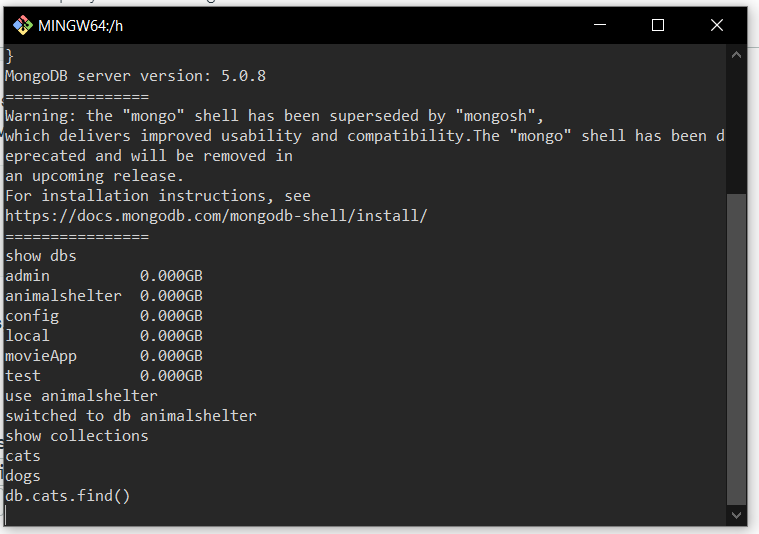Click the admin database entry
Viewport: 759px width, 534px height.
click(27, 276)
